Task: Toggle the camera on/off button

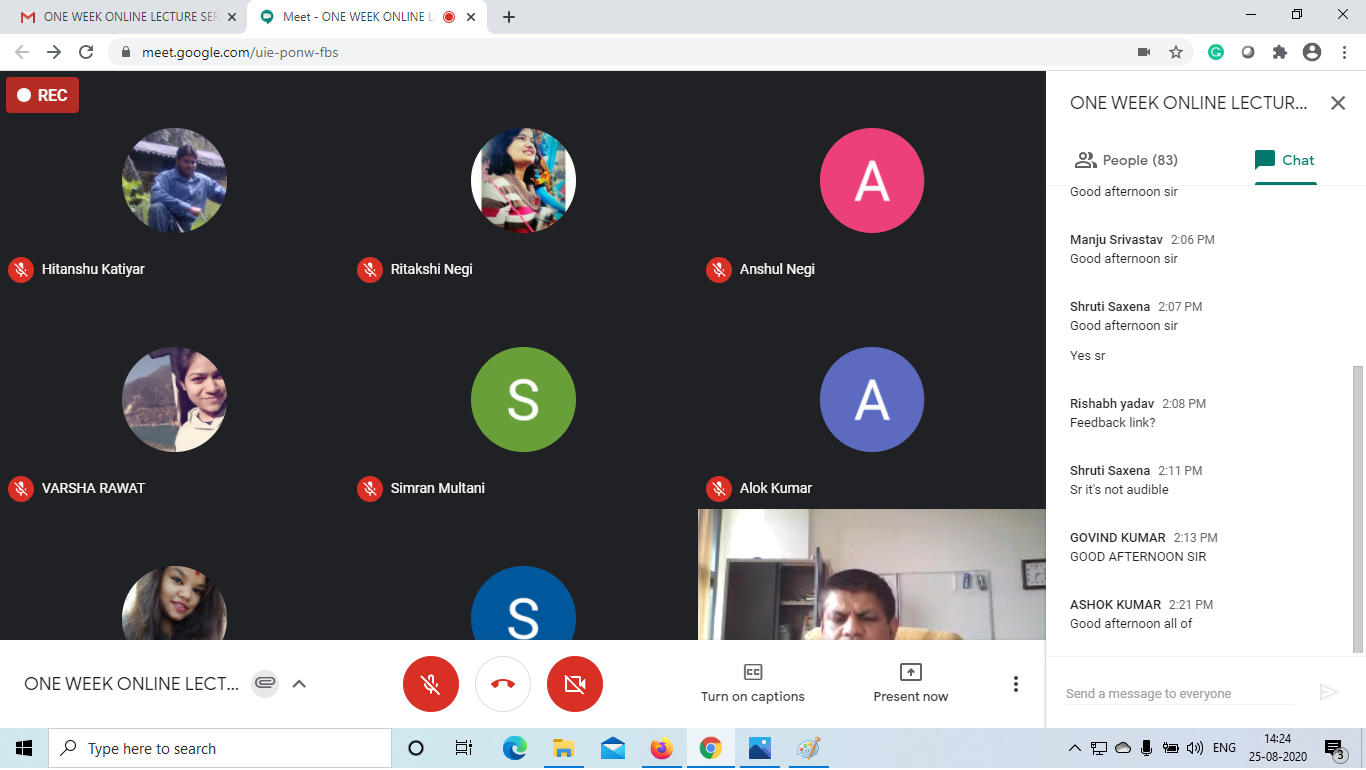Action: [x=575, y=684]
